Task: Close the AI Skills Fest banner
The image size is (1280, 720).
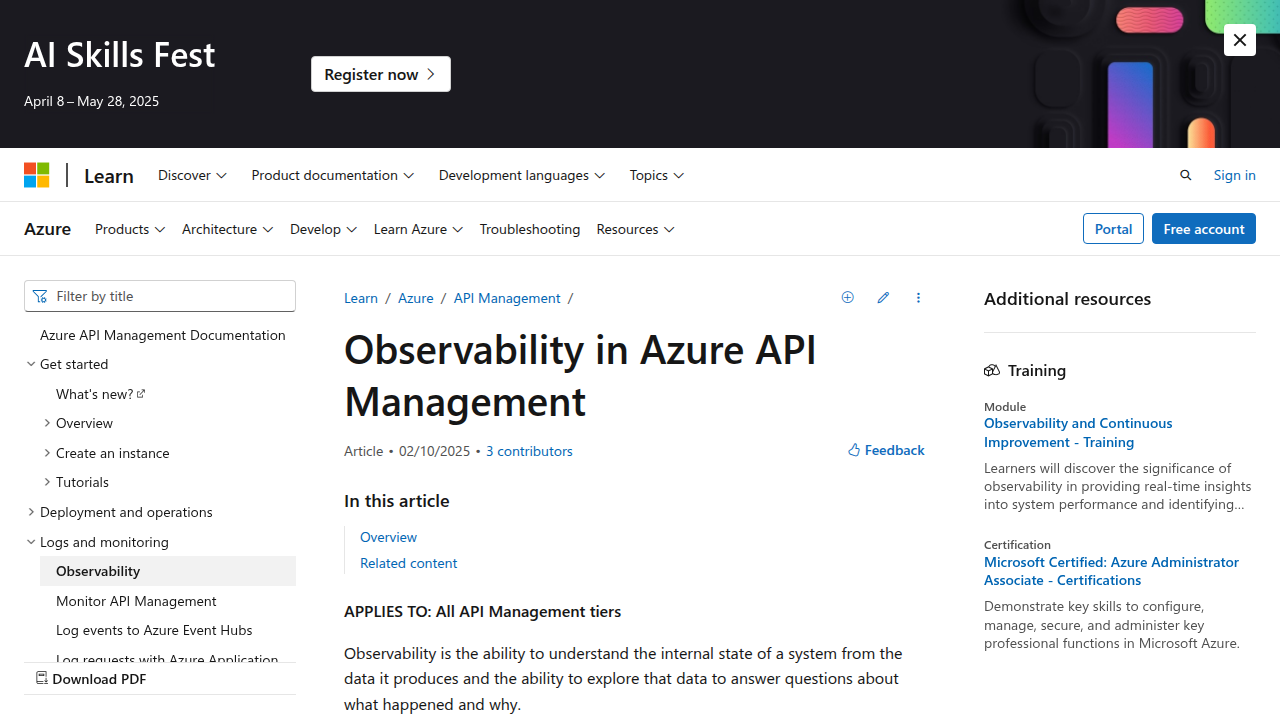Action: tap(1240, 40)
